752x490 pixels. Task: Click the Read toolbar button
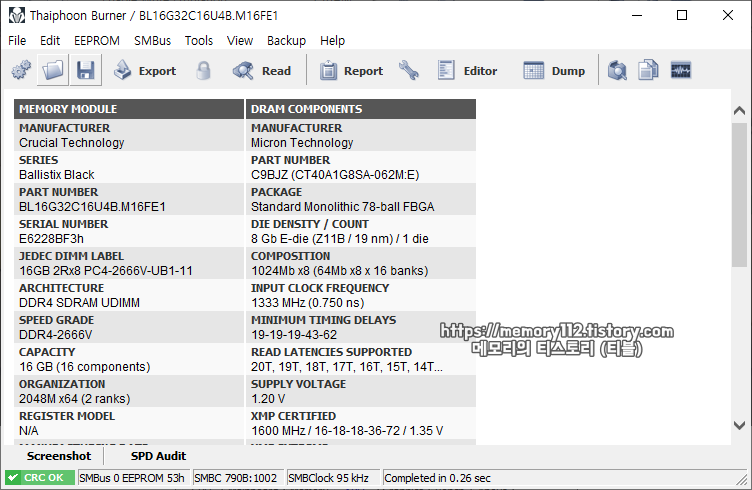pos(262,70)
